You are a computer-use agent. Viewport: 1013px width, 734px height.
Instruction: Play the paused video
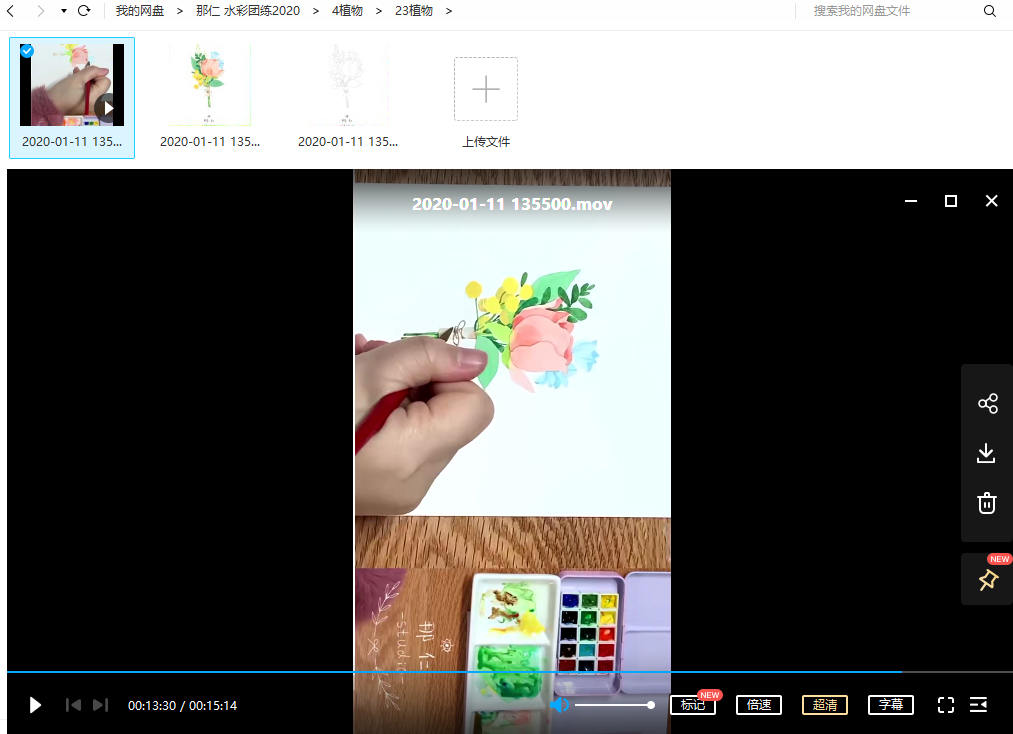coord(35,705)
